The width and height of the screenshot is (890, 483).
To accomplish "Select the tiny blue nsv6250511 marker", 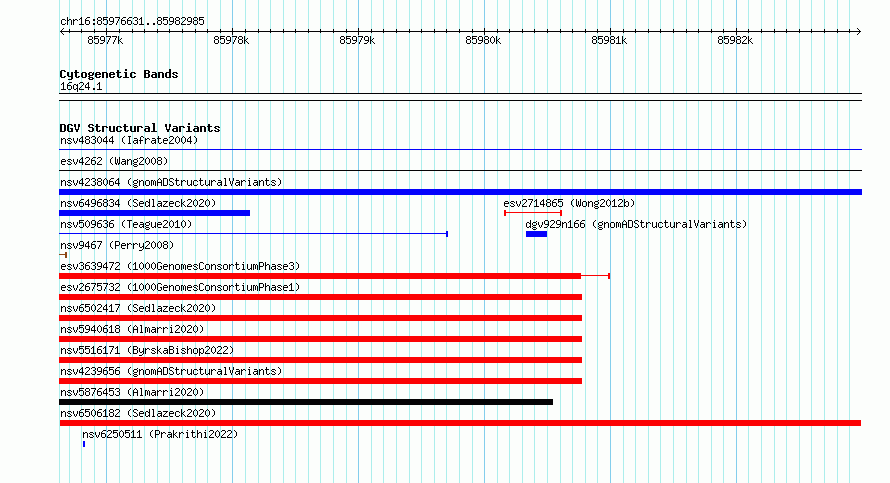I will click(x=84, y=444).
